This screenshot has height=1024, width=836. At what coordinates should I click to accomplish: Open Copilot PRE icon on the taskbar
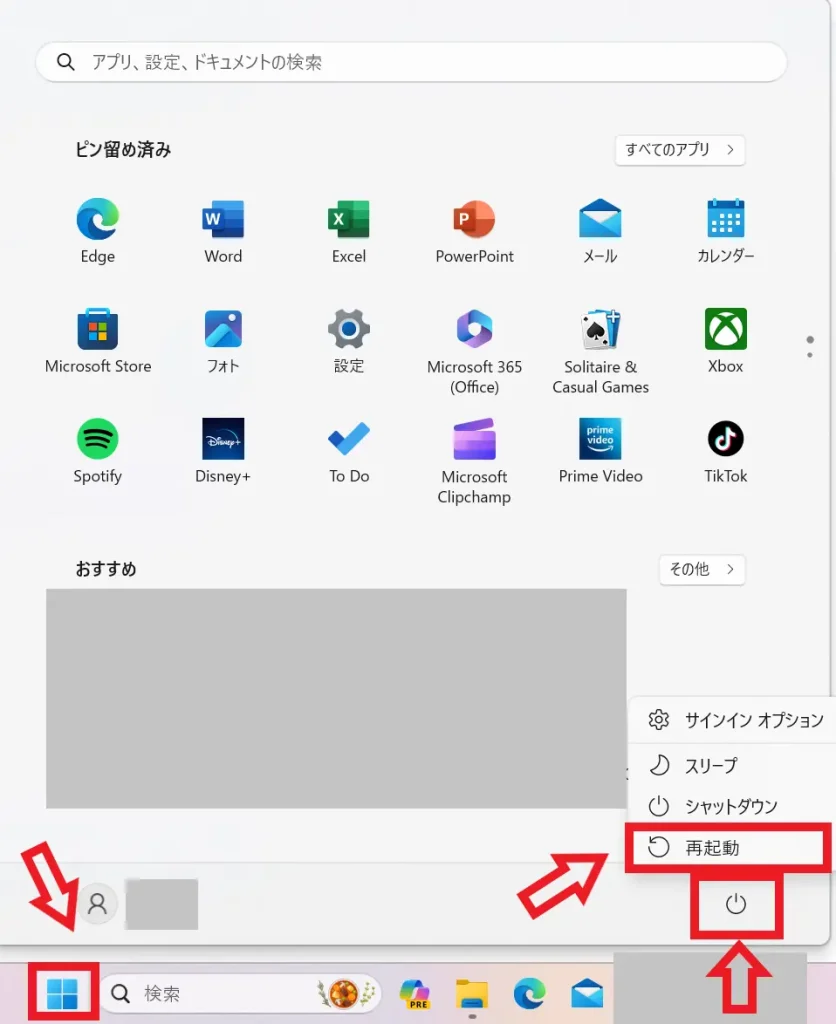click(415, 994)
